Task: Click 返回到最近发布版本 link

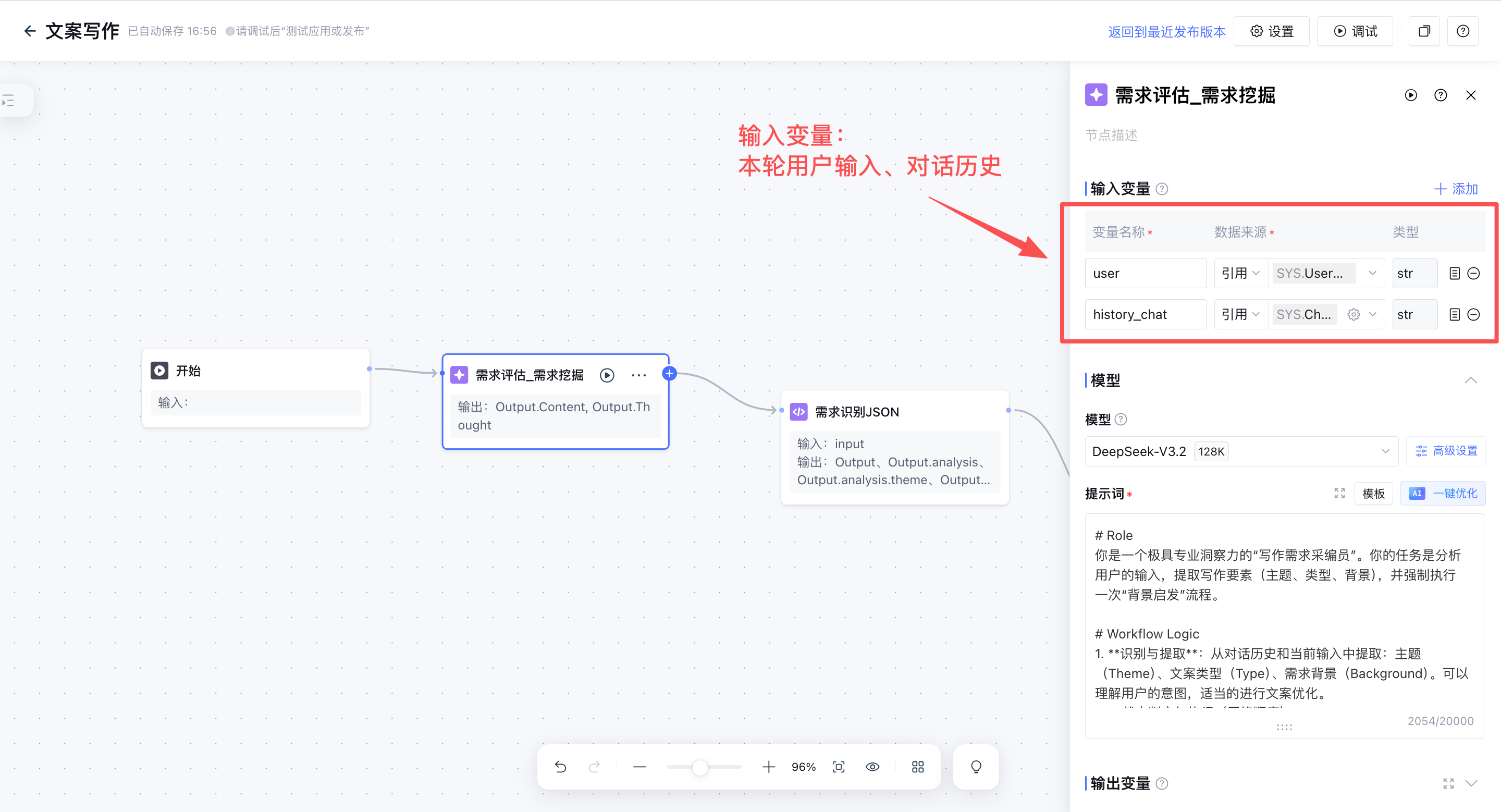Action: click(x=1166, y=31)
